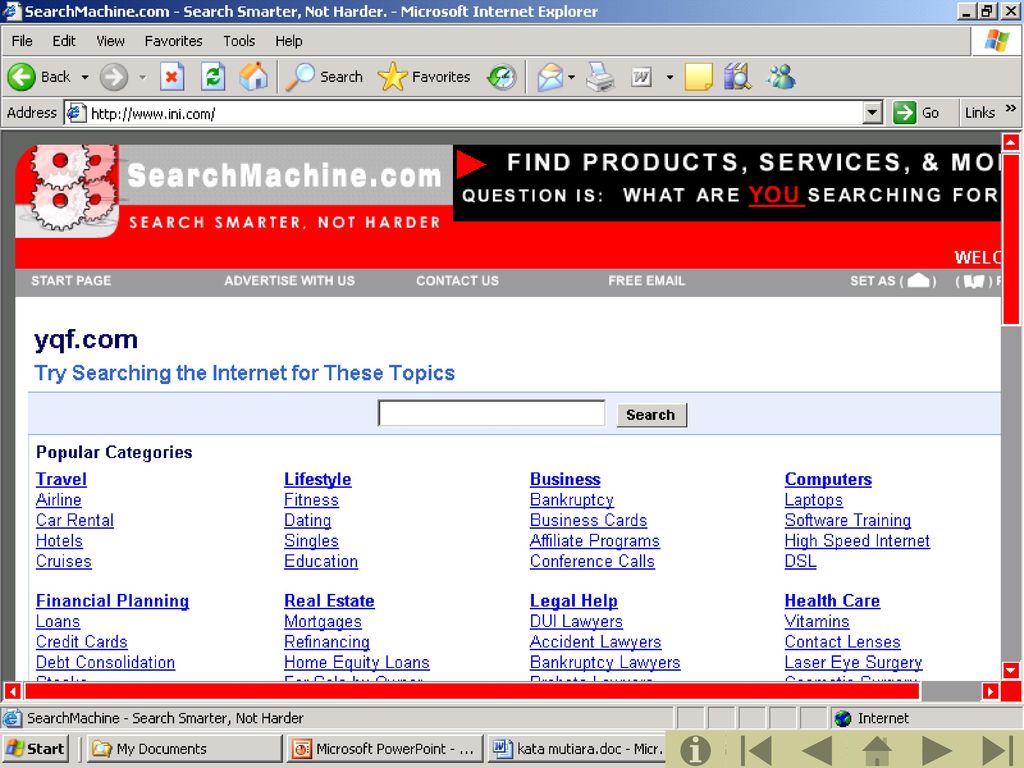Click the Mail envelope icon
1024x768 pixels.
pyautogui.click(x=550, y=77)
